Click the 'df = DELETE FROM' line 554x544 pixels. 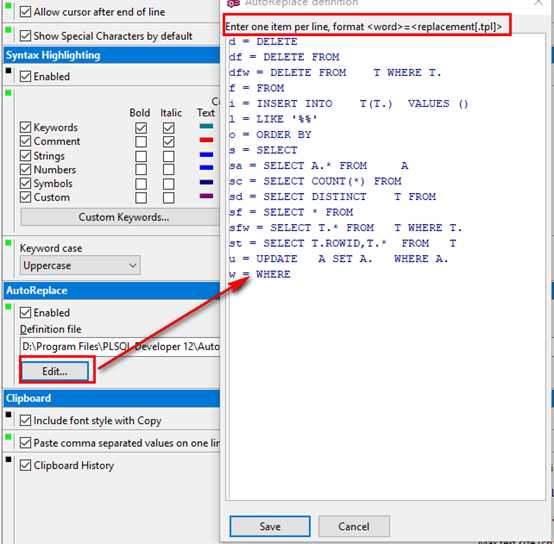pyautogui.click(x=284, y=57)
